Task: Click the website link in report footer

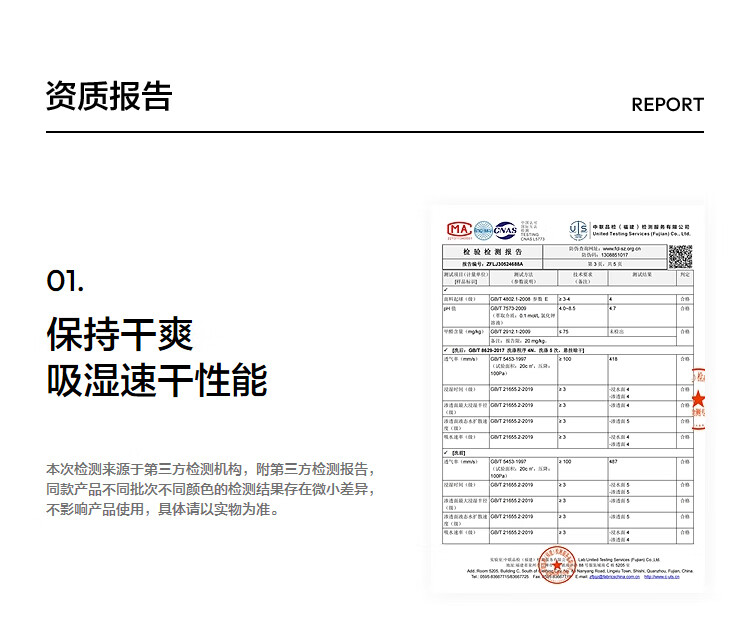Action: tap(662, 577)
